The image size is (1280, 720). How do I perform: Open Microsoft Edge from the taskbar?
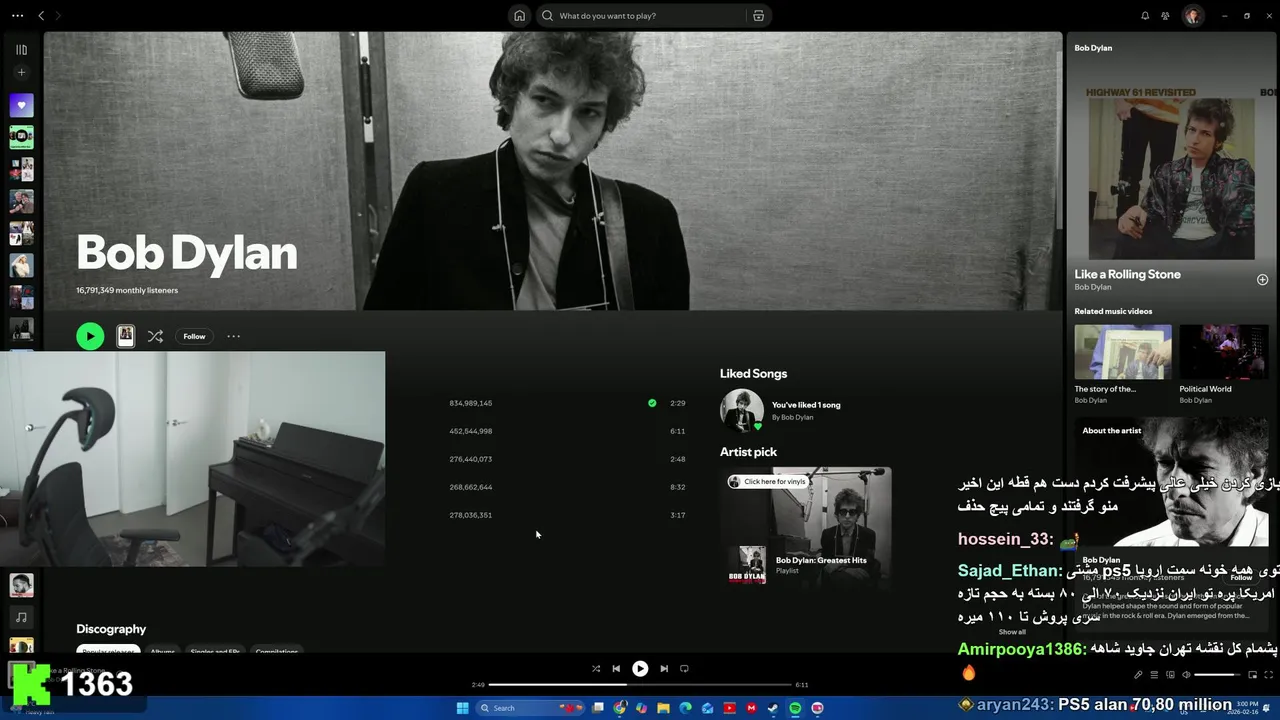point(685,708)
